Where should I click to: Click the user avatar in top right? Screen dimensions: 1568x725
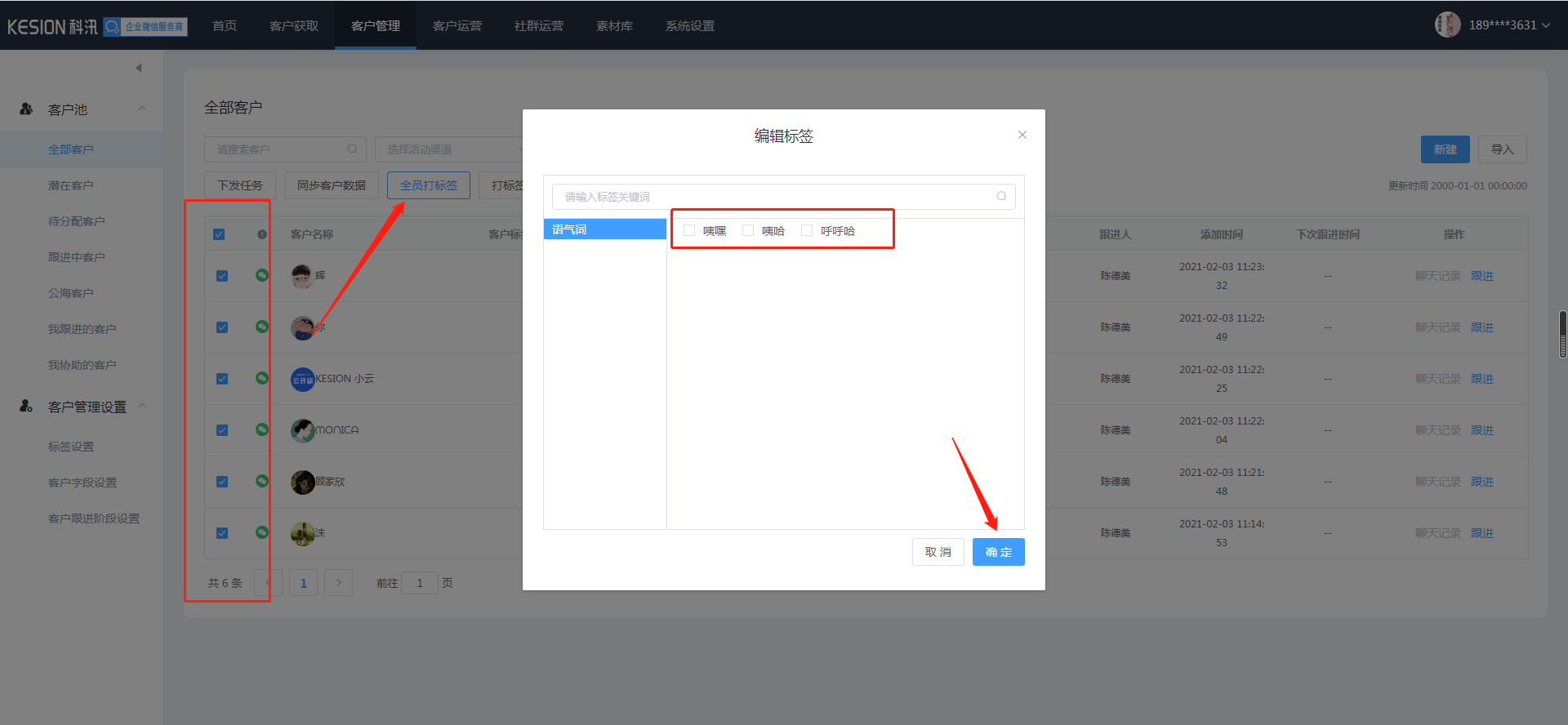[x=1447, y=24]
